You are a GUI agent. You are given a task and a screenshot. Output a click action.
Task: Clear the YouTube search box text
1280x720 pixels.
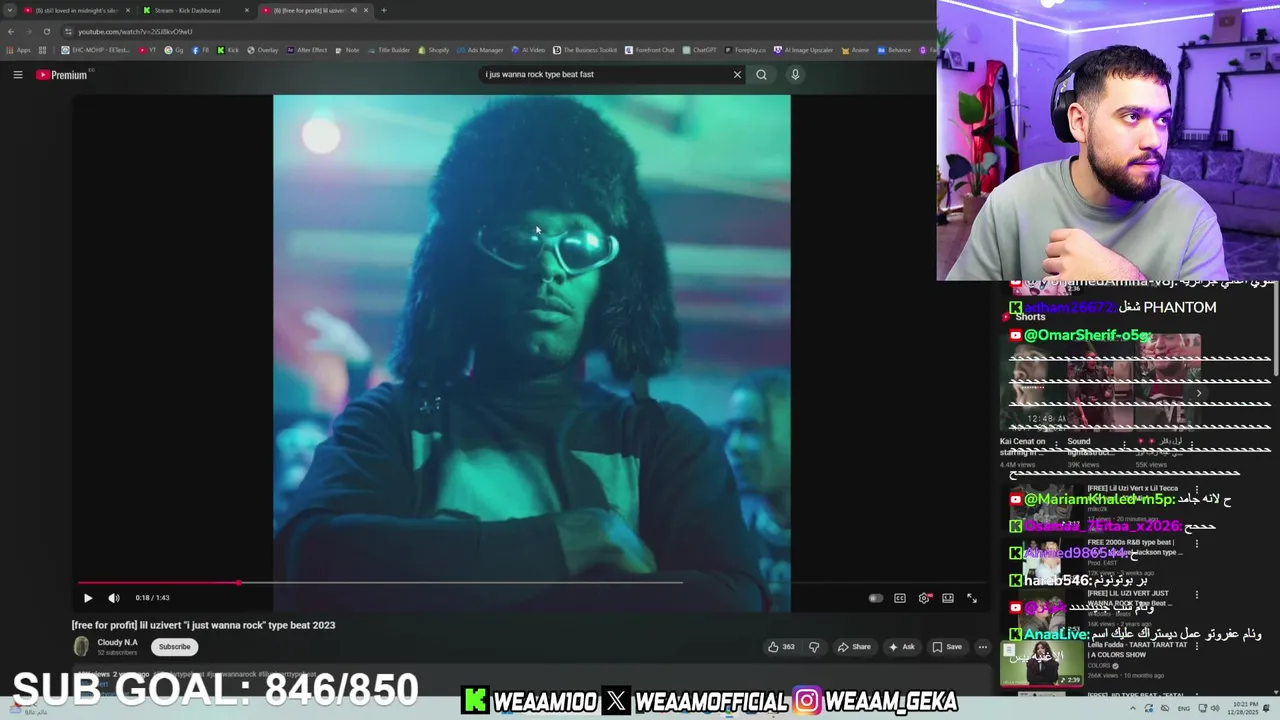[x=737, y=74]
